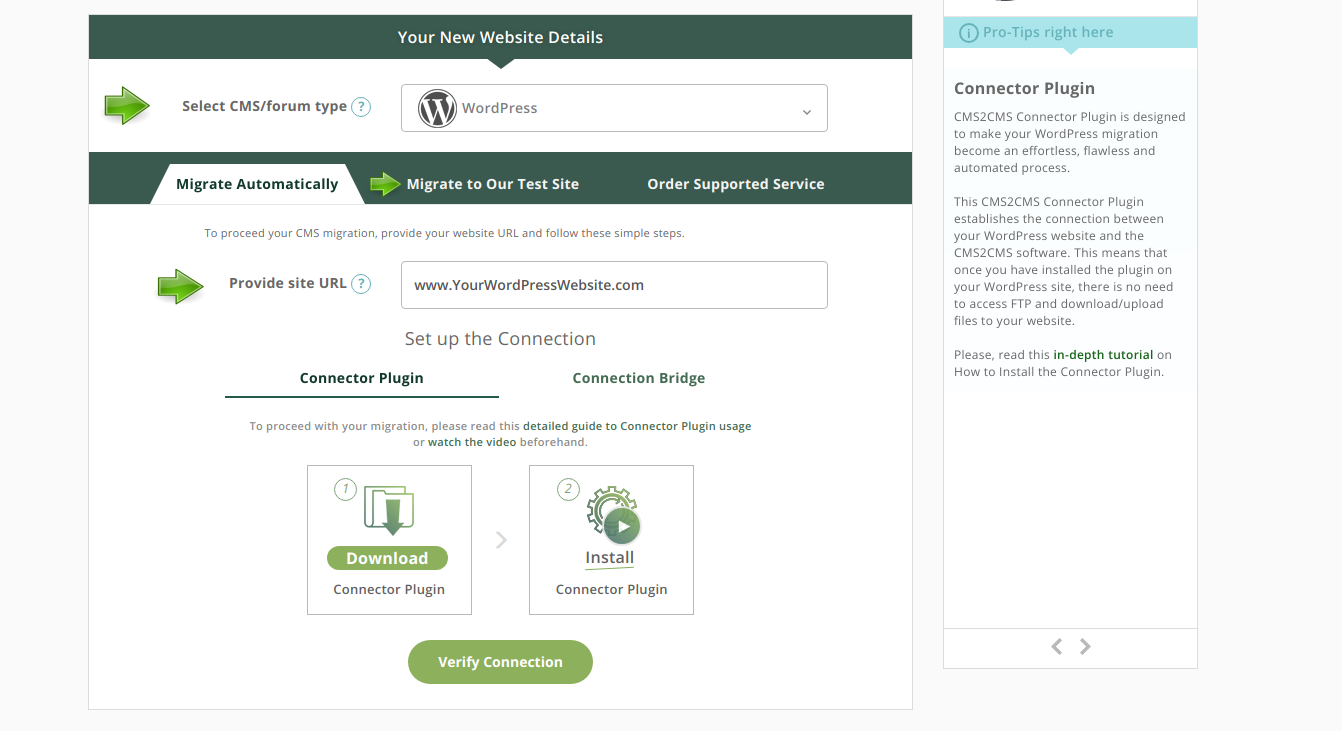This screenshot has width=1342, height=731.
Task: Click 'Connector Plugin' label under Download
Action: (389, 590)
